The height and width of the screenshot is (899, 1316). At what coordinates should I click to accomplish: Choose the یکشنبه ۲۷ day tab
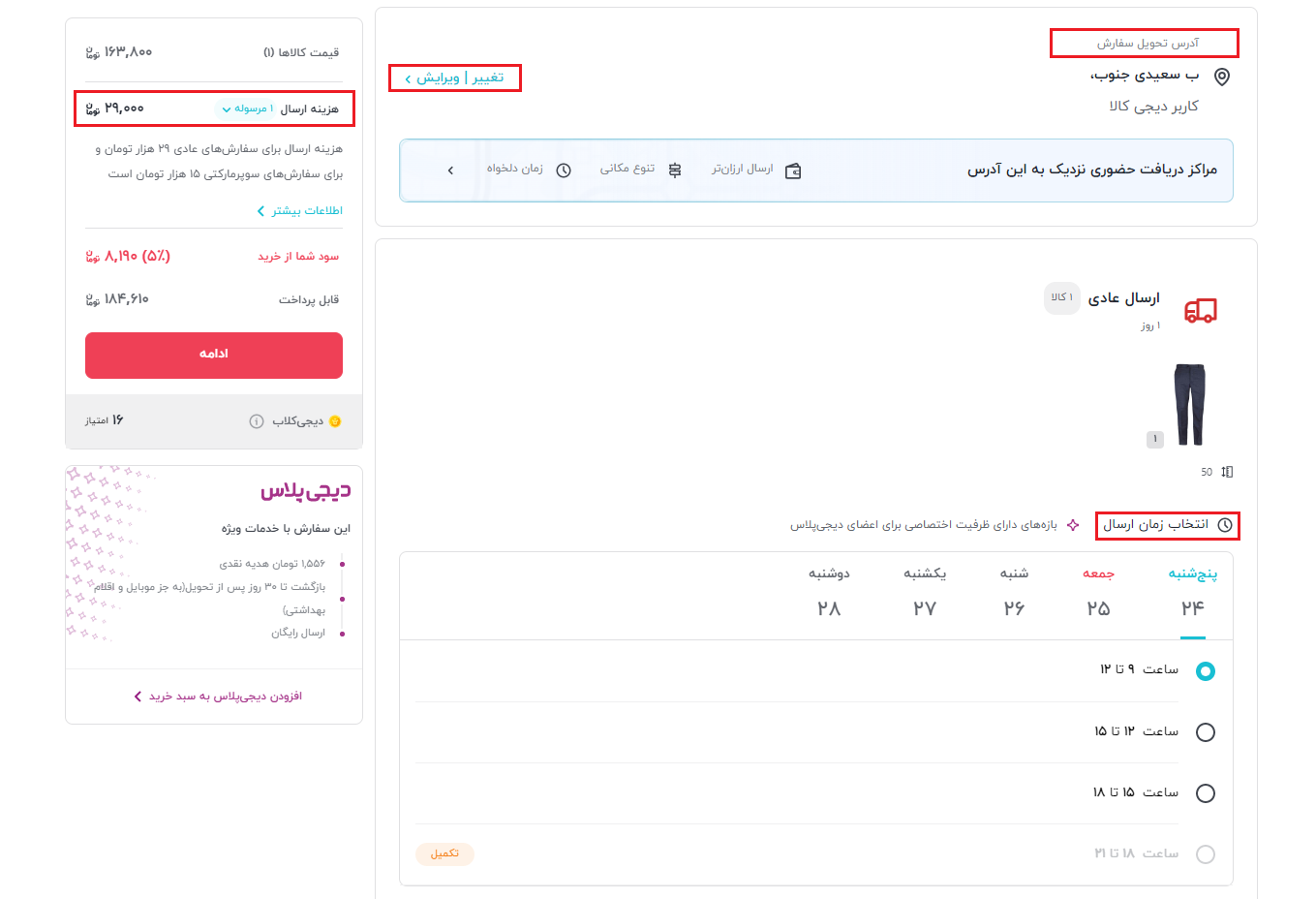[925, 593]
